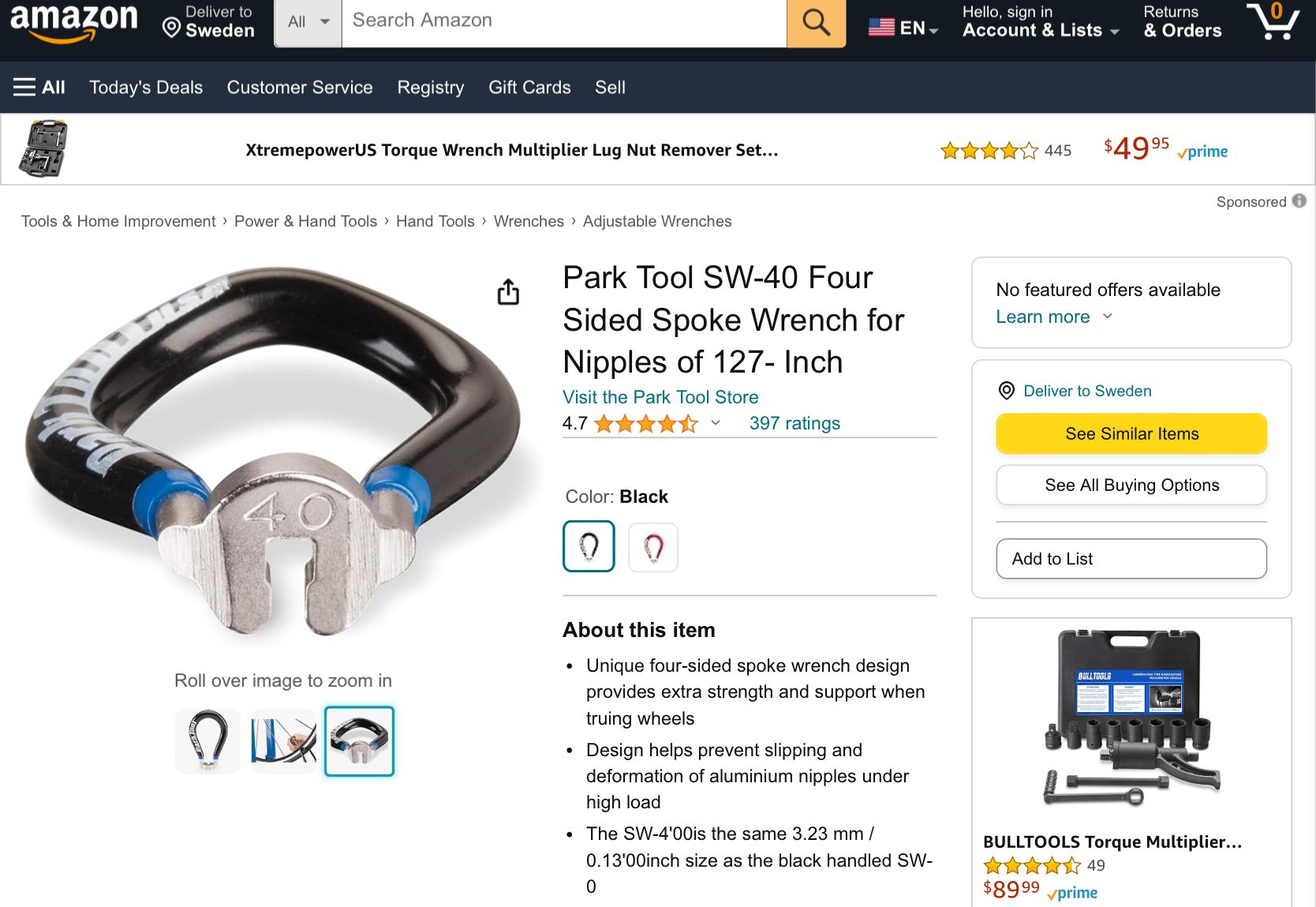Click the share icon above product image
1316x907 pixels.
click(508, 292)
